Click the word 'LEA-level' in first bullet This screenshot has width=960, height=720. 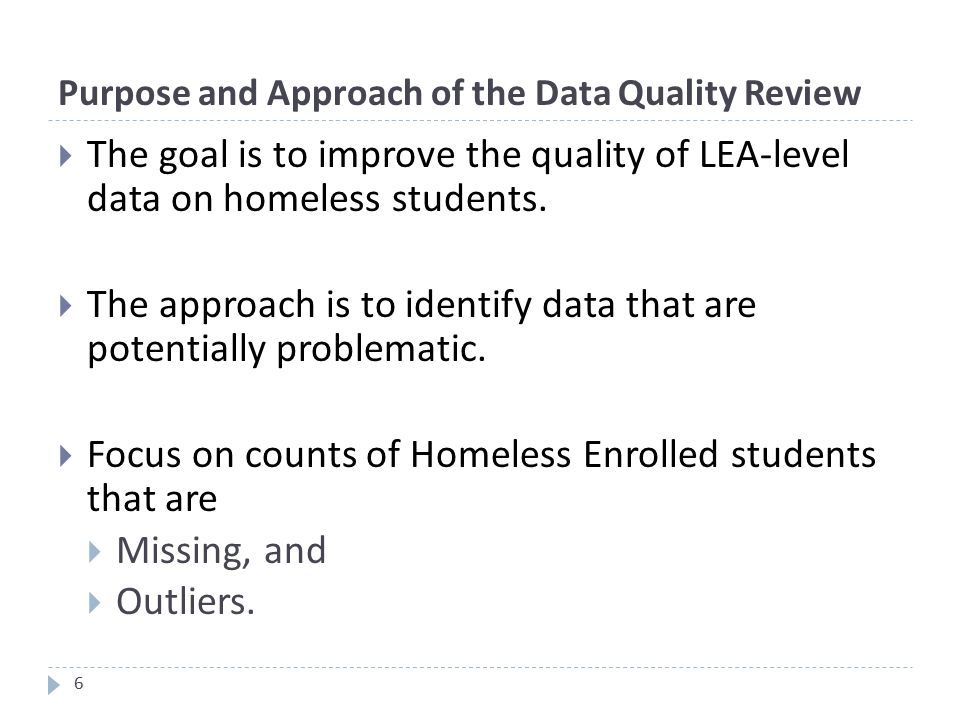point(774,154)
